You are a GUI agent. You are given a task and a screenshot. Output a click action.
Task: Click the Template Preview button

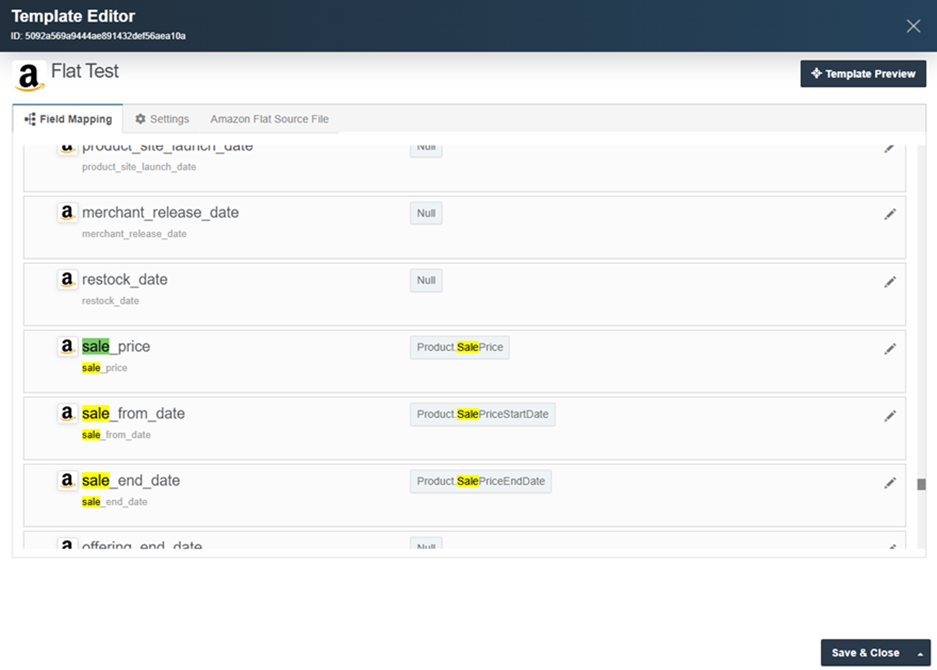tap(863, 74)
